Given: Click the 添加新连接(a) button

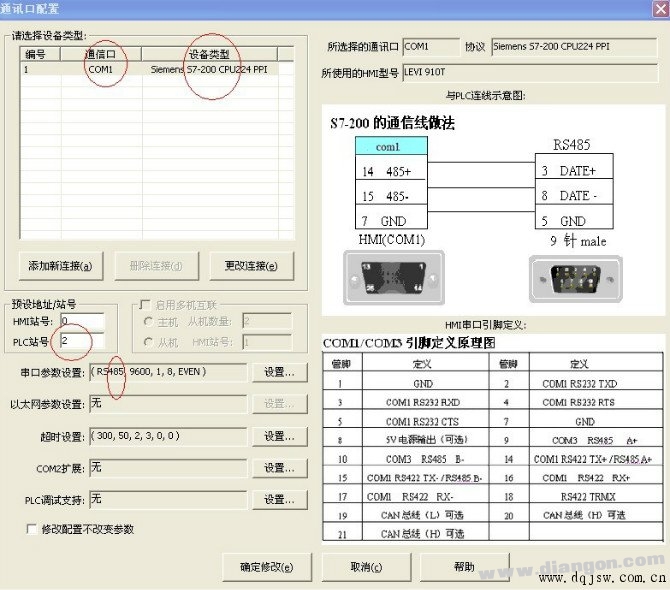Looking at the screenshot, I should (x=61, y=266).
